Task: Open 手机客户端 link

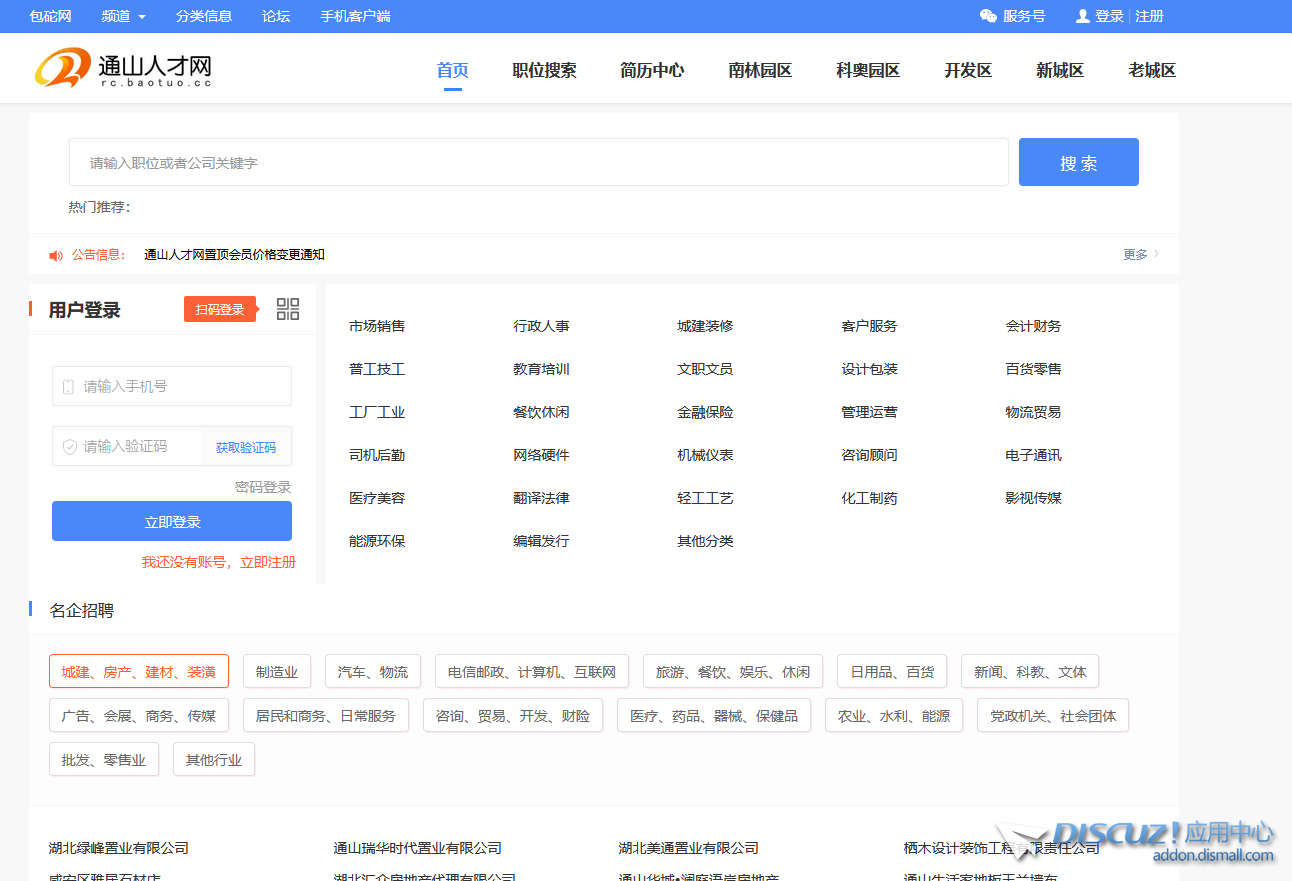Action: 356,16
